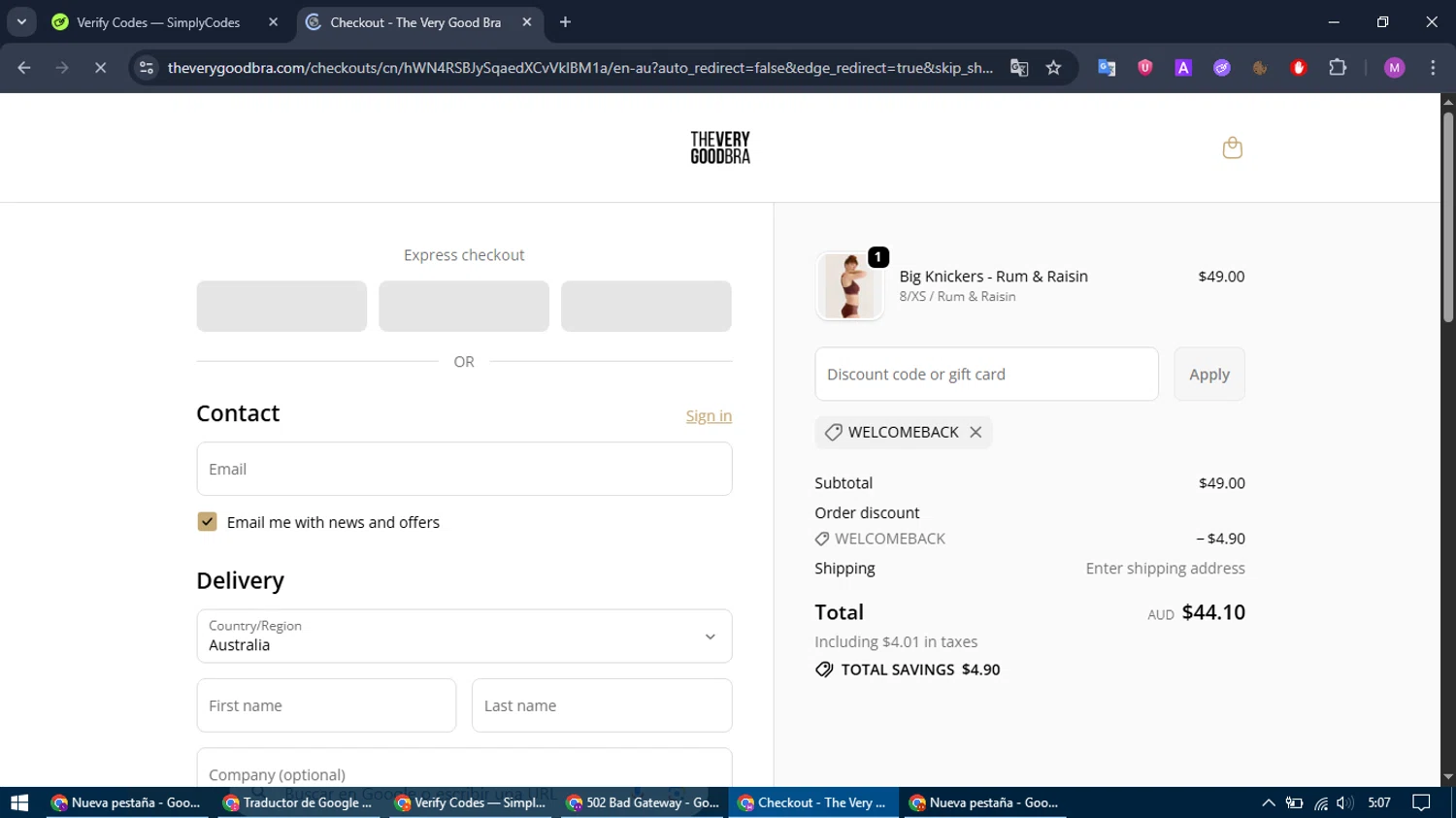
Task: Open the notifications action center icon
Action: (x=1421, y=802)
